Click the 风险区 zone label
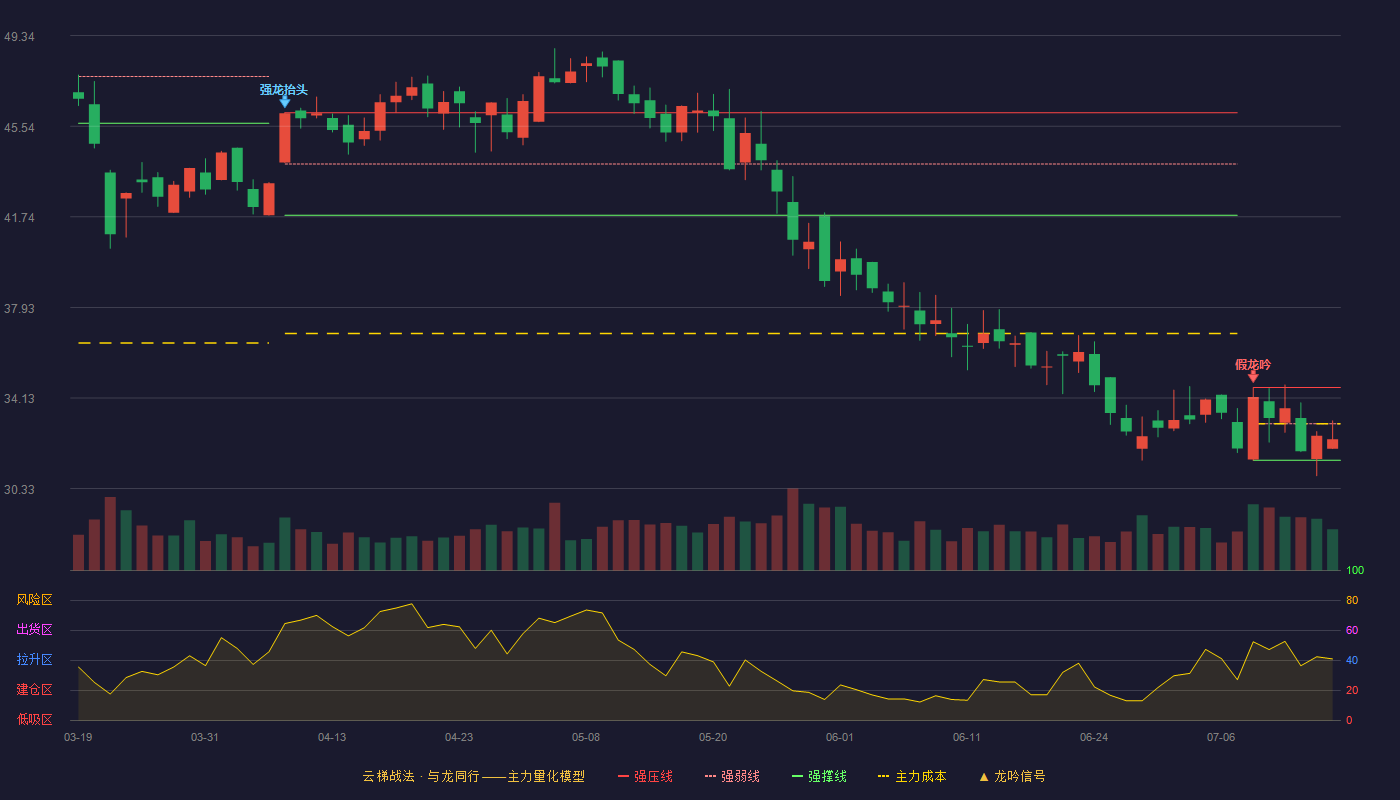 click(34, 600)
